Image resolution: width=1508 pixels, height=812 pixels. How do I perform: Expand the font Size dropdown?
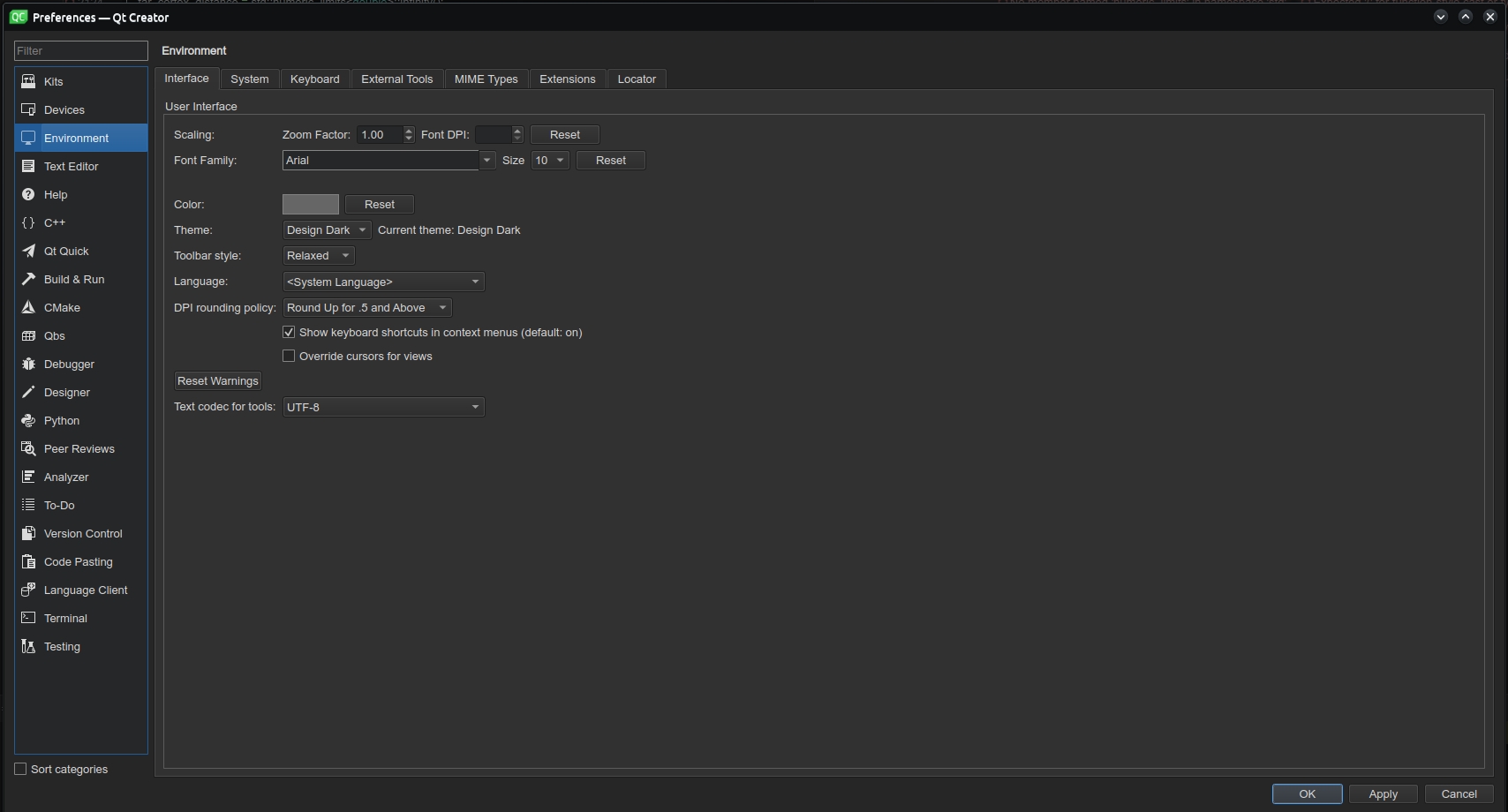point(550,160)
